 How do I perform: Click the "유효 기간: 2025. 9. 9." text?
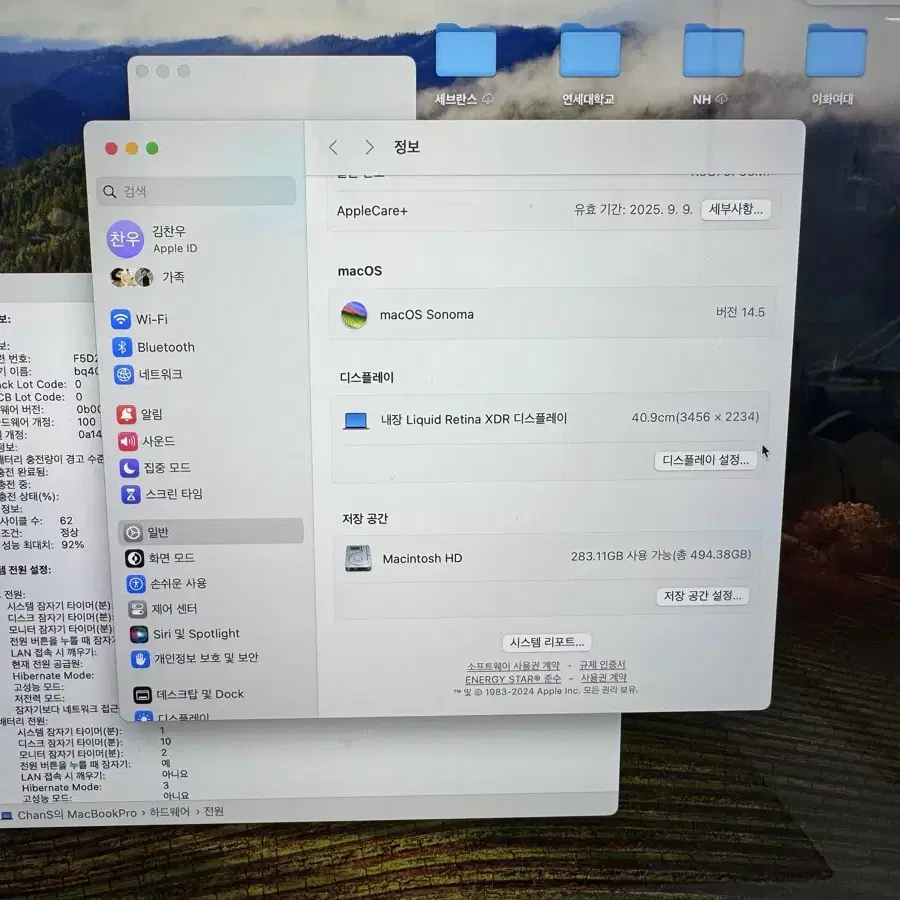(633, 210)
